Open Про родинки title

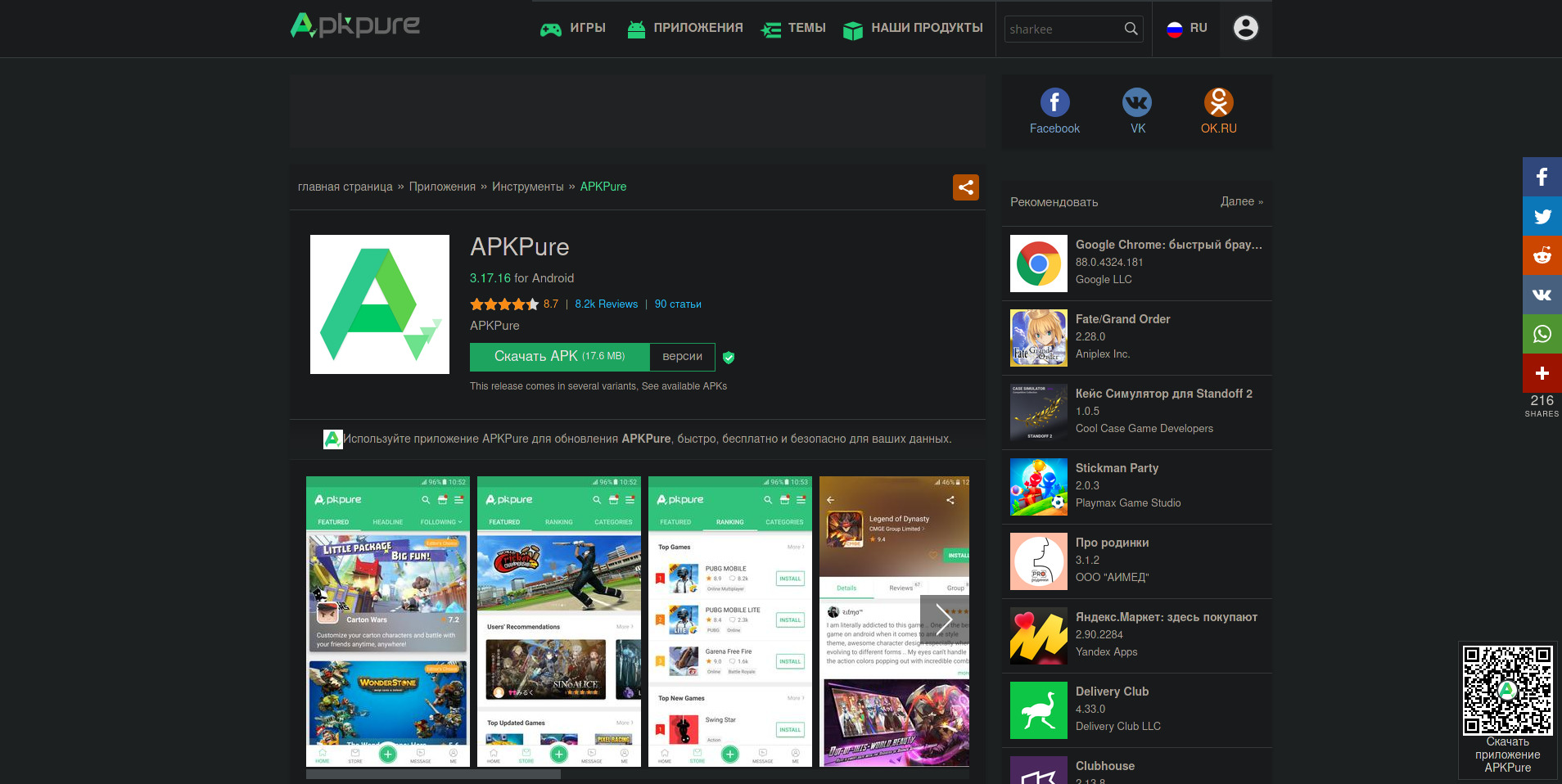pyautogui.click(x=1113, y=543)
